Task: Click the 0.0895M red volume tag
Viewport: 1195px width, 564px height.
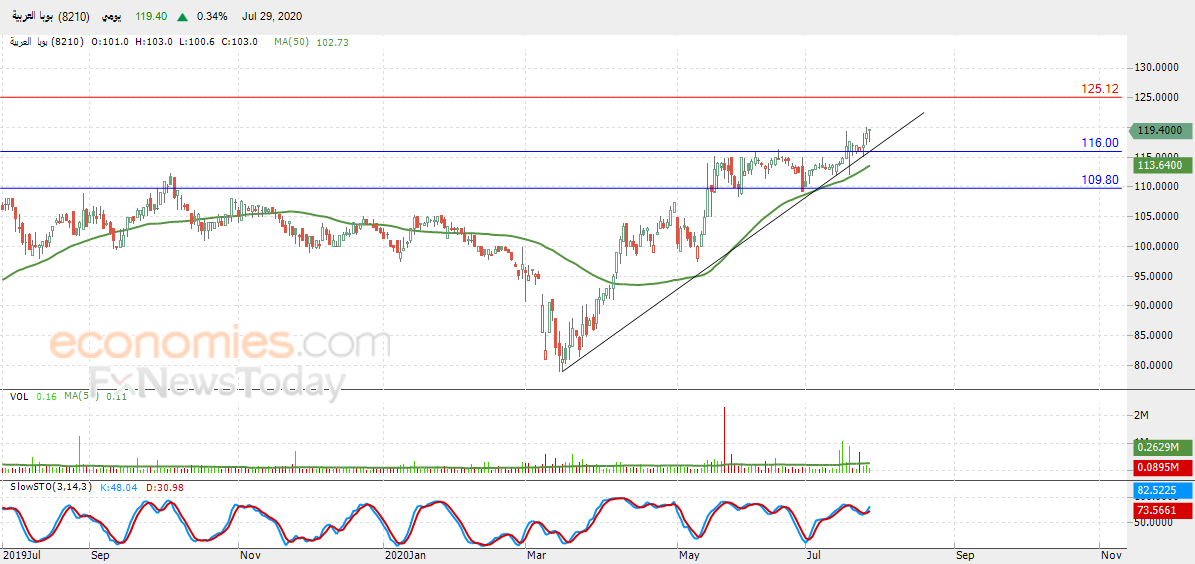Action: point(1160,466)
